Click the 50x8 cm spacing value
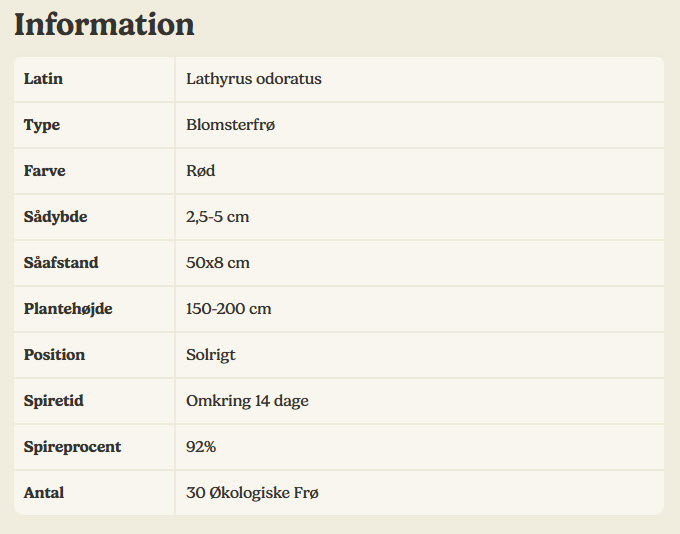The width and height of the screenshot is (680, 534). point(218,263)
